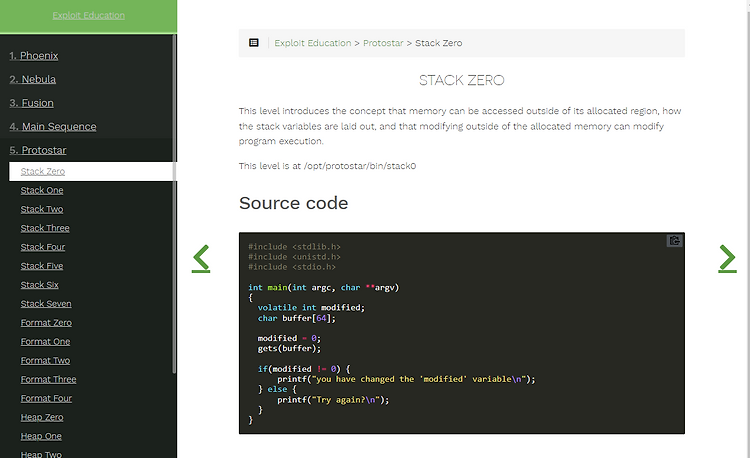
Task: Click the modified = 0; code line
Action: [289, 338]
